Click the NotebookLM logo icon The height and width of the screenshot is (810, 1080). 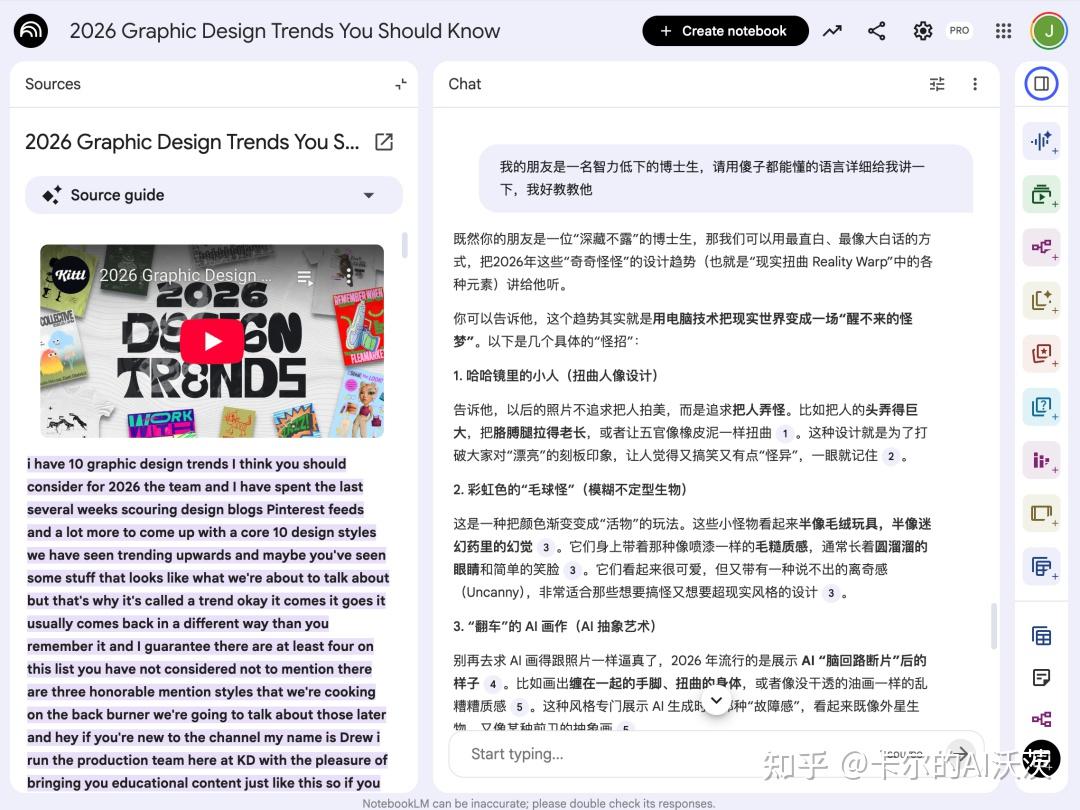pyautogui.click(x=31, y=31)
